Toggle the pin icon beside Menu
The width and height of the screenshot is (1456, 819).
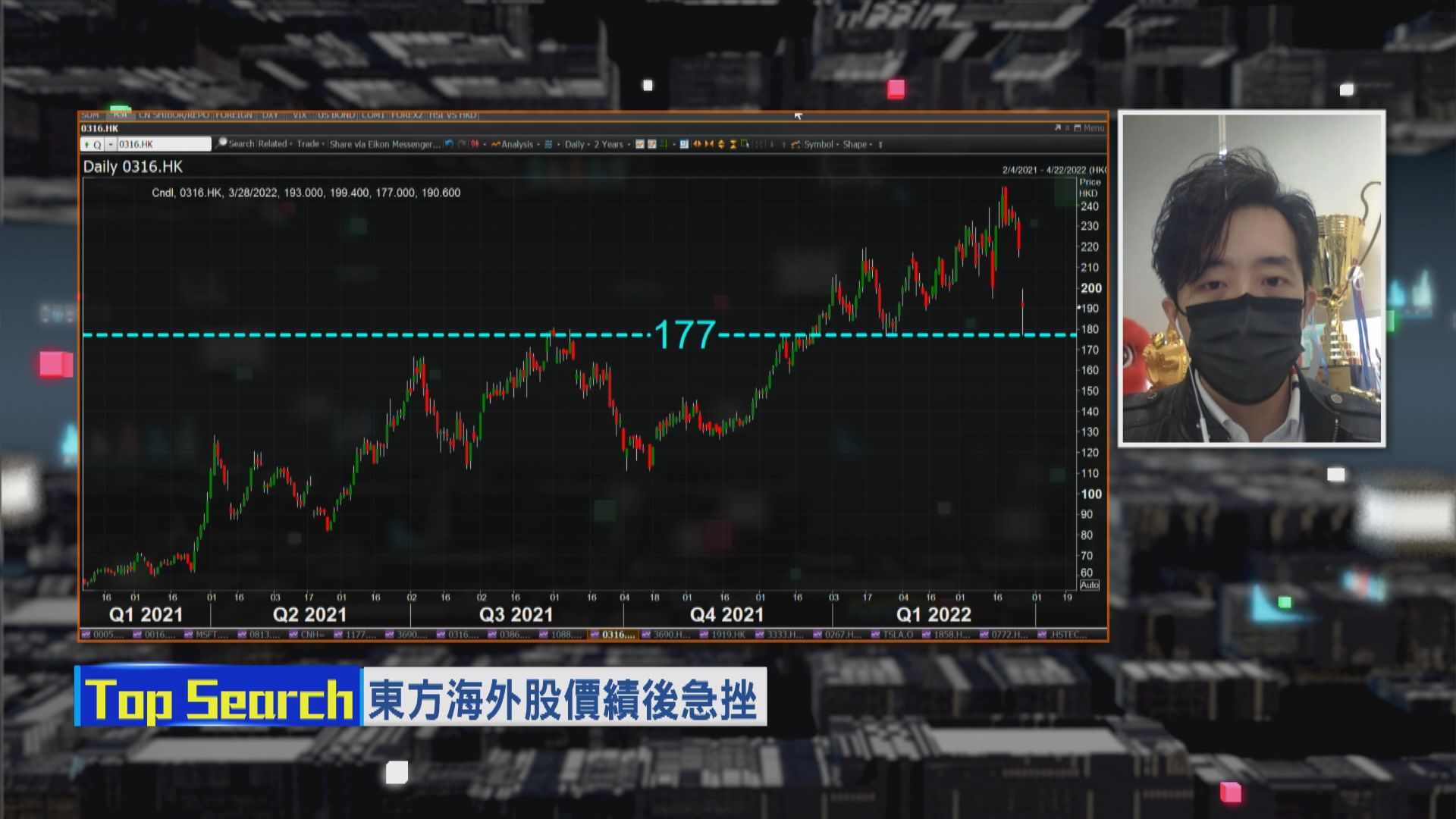[x=1067, y=128]
